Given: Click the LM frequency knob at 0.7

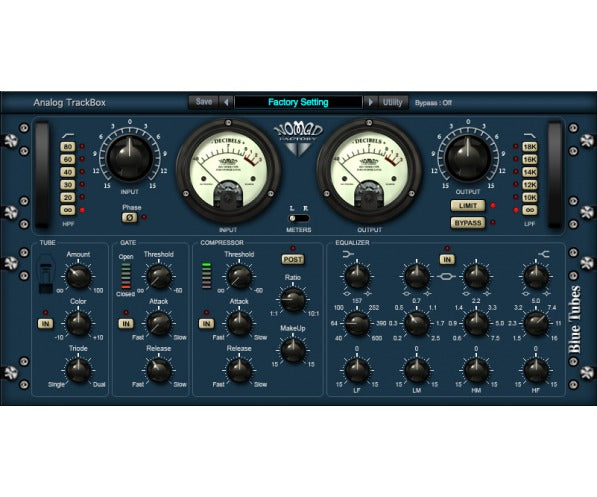Looking at the screenshot, I should pyautogui.click(x=417, y=323).
